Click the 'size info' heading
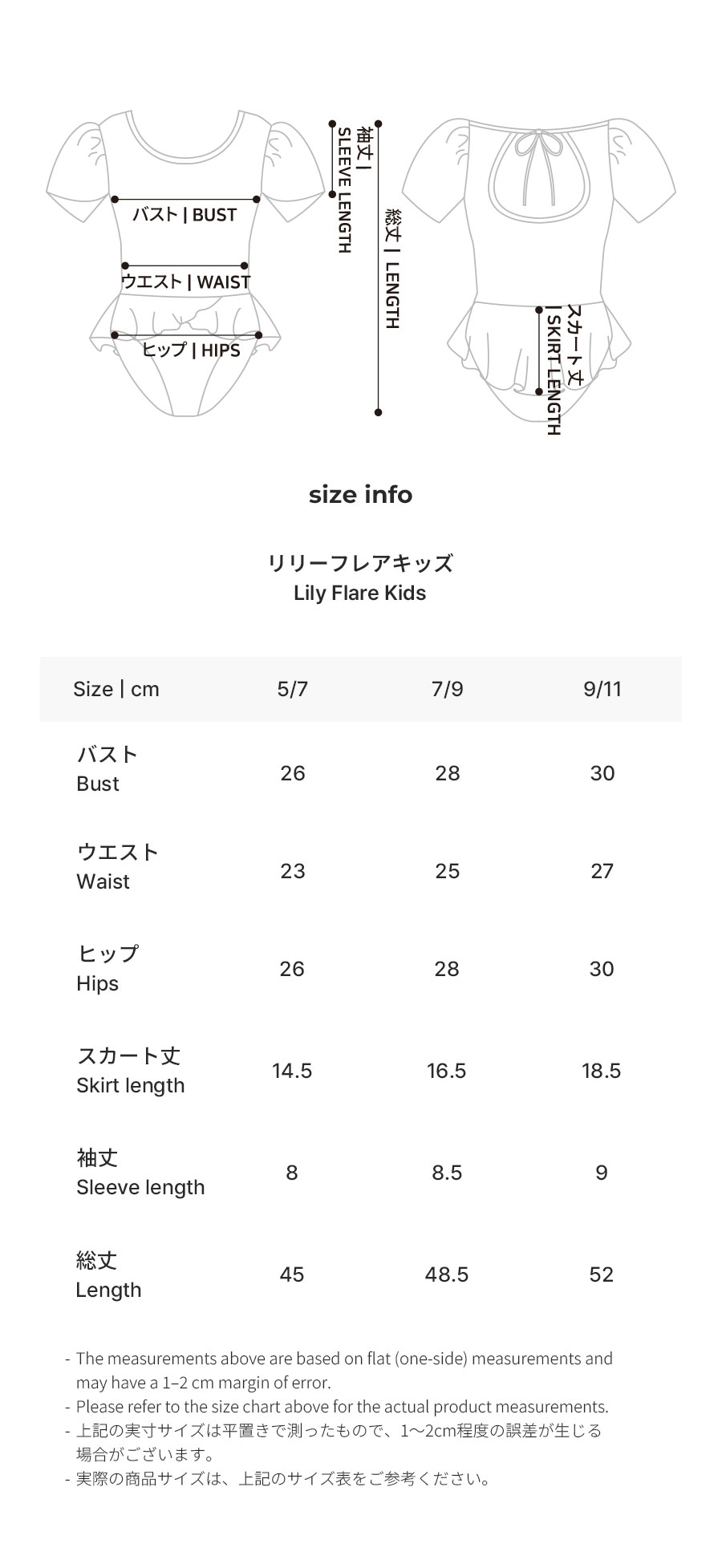 pyautogui.click(x=360, y=495)
